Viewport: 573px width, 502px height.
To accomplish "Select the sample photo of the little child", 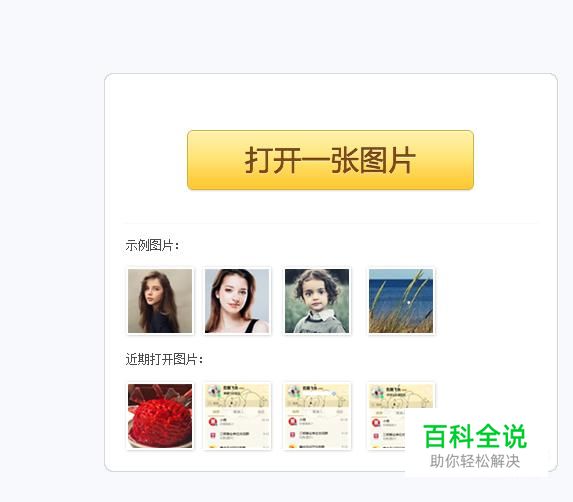I will click(317, 301).
